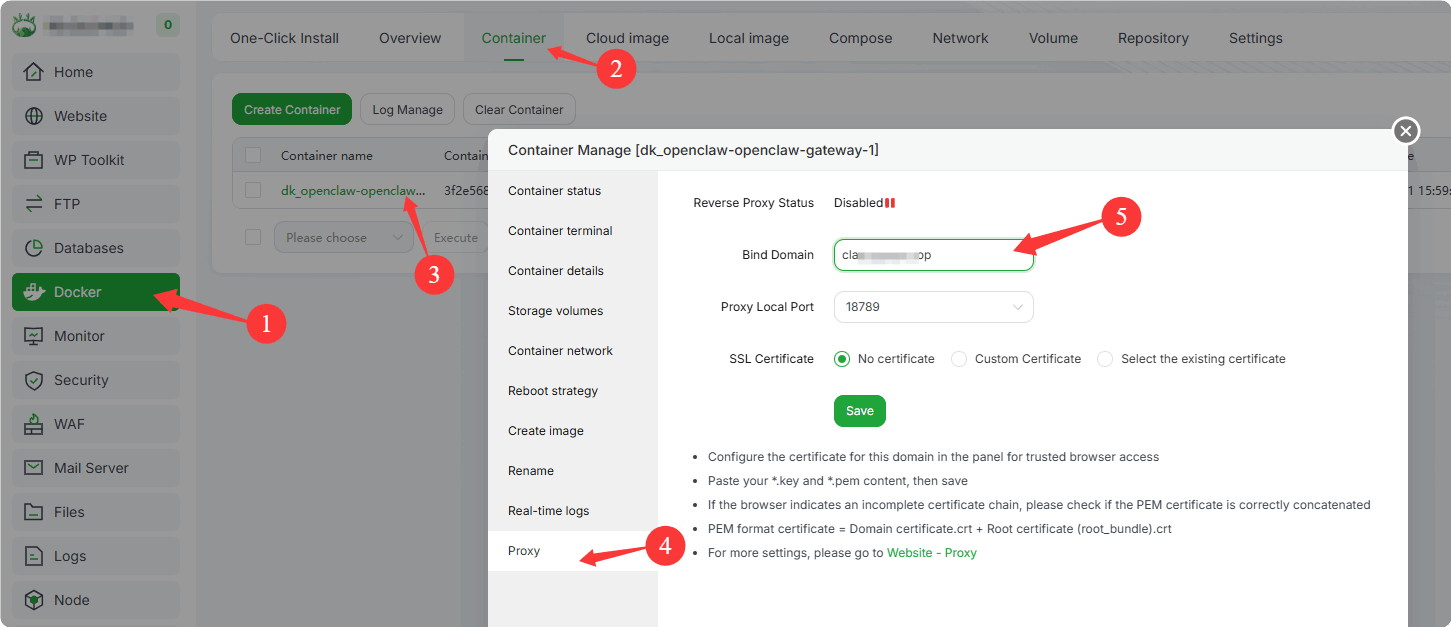
Task: Open the Monitor chart icon
Action: [34, 336]
